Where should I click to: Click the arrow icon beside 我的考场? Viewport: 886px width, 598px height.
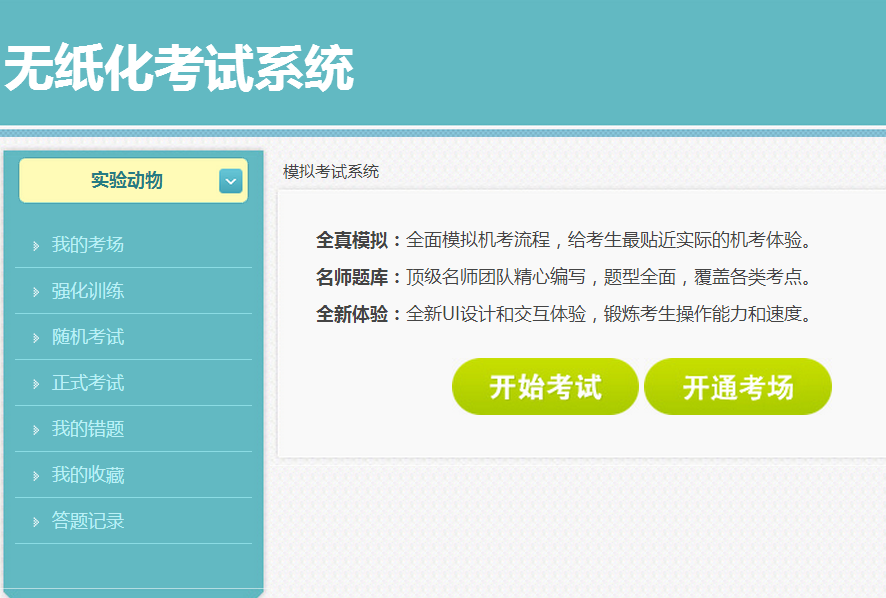click(x=36, y=246)
